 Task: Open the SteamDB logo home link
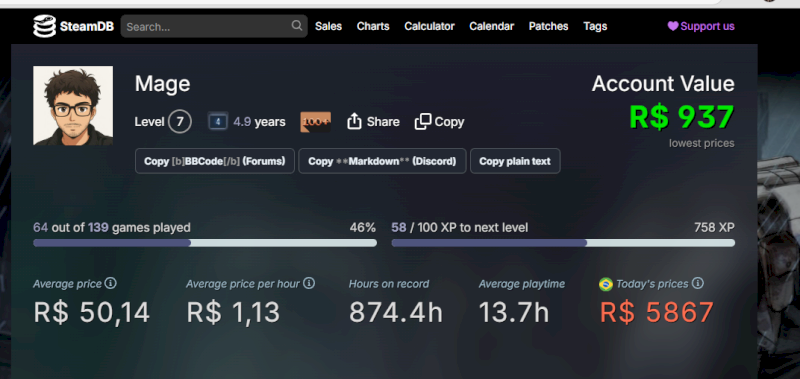pyautogui.click(x=73, y=26)
